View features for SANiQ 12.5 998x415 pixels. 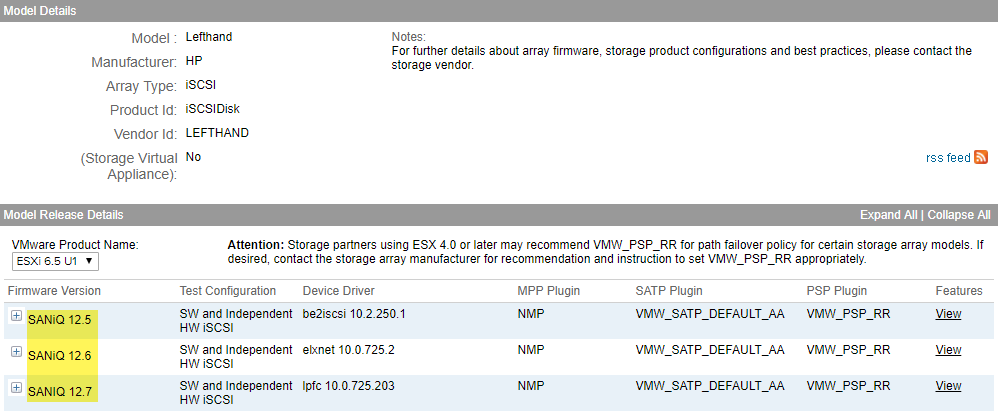point(948,315)
